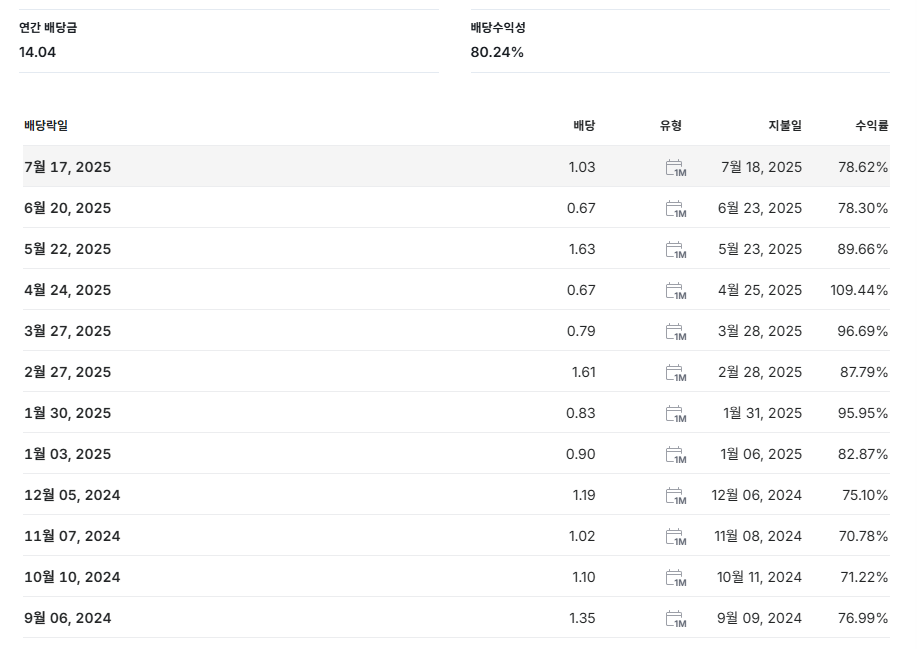Click the monthly icon in the 2월 27, 2025 row
This screenshot has height=649, width=917.
click(676, 372)
